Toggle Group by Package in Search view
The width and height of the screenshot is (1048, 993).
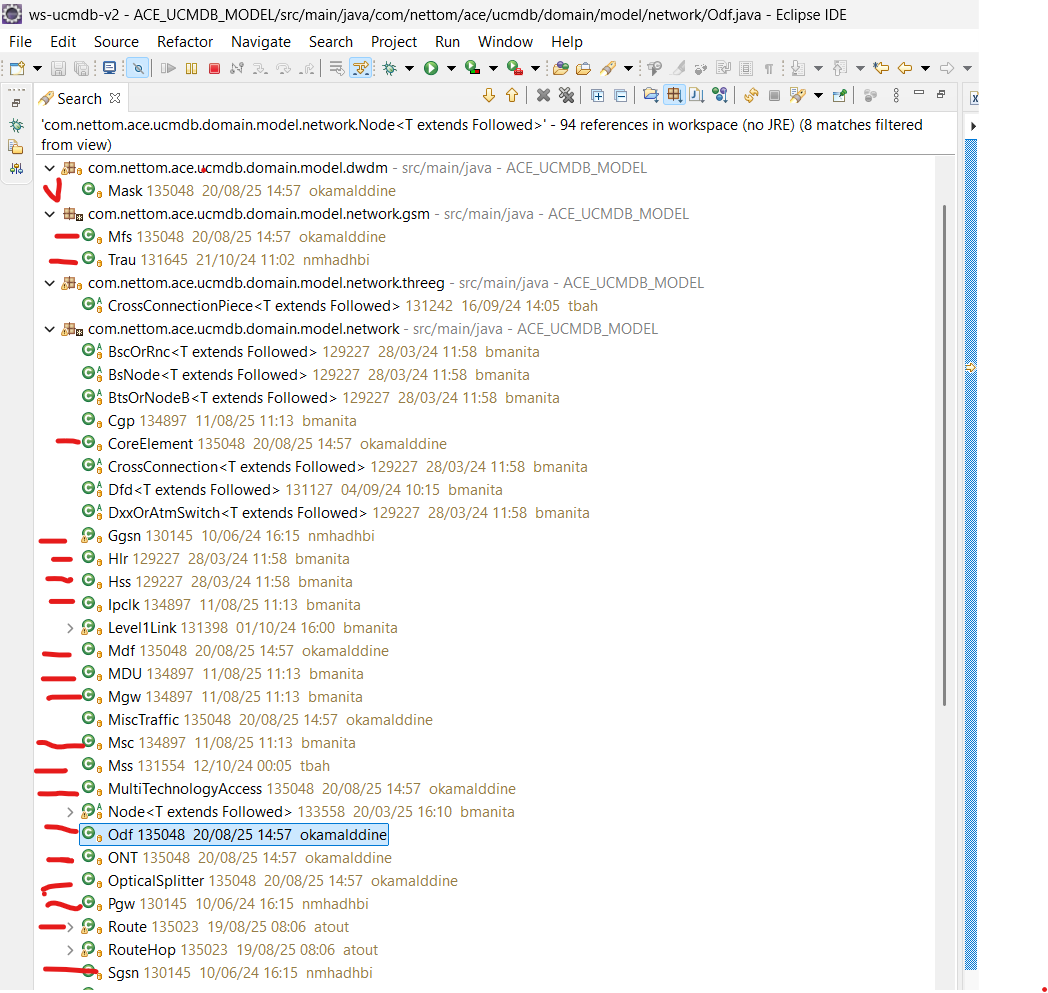point(674,96)
